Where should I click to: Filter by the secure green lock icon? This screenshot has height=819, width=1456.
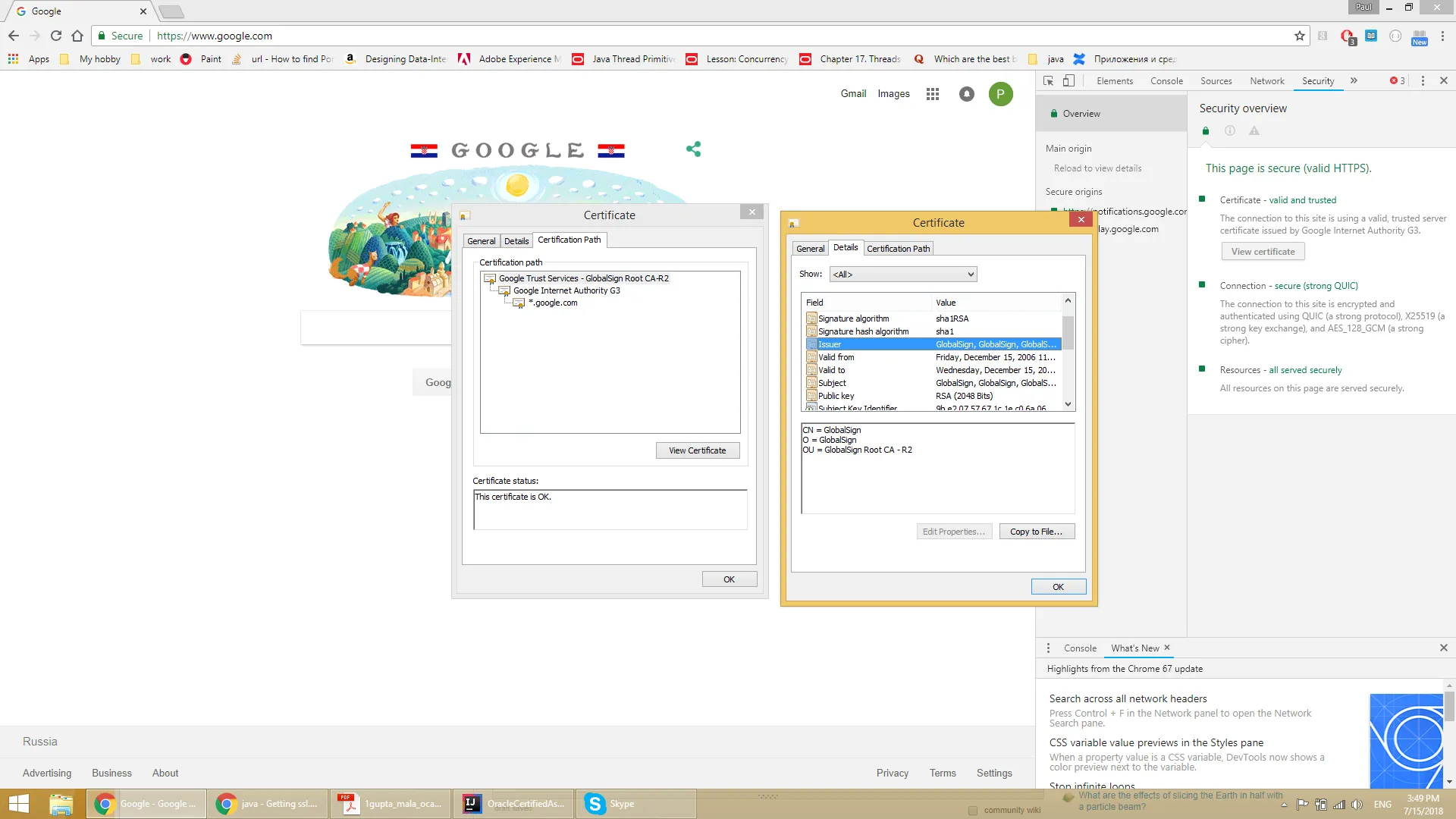(1206, 130)
